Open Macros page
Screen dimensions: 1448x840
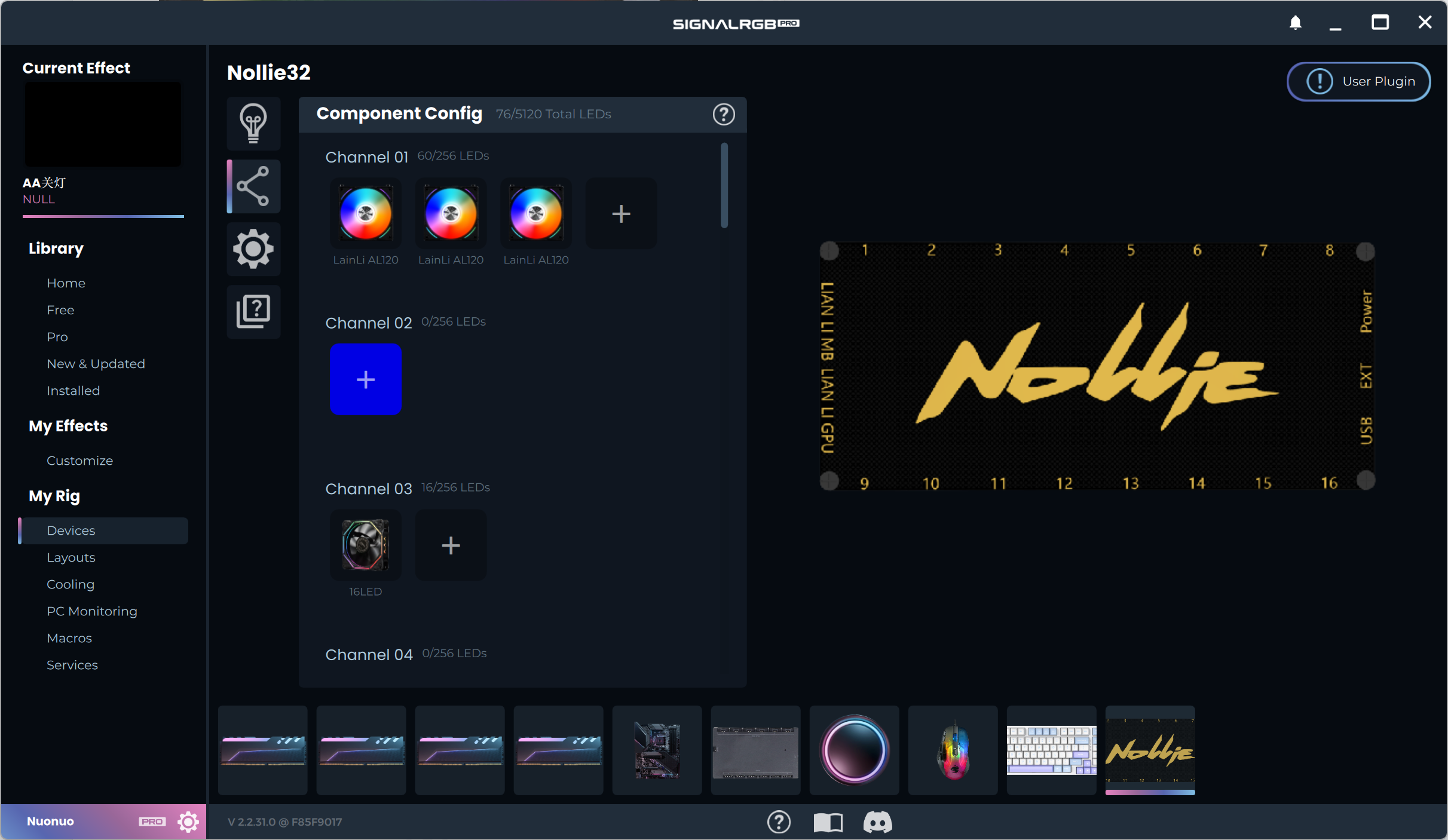pyautogui.click(x=69, y=638)
